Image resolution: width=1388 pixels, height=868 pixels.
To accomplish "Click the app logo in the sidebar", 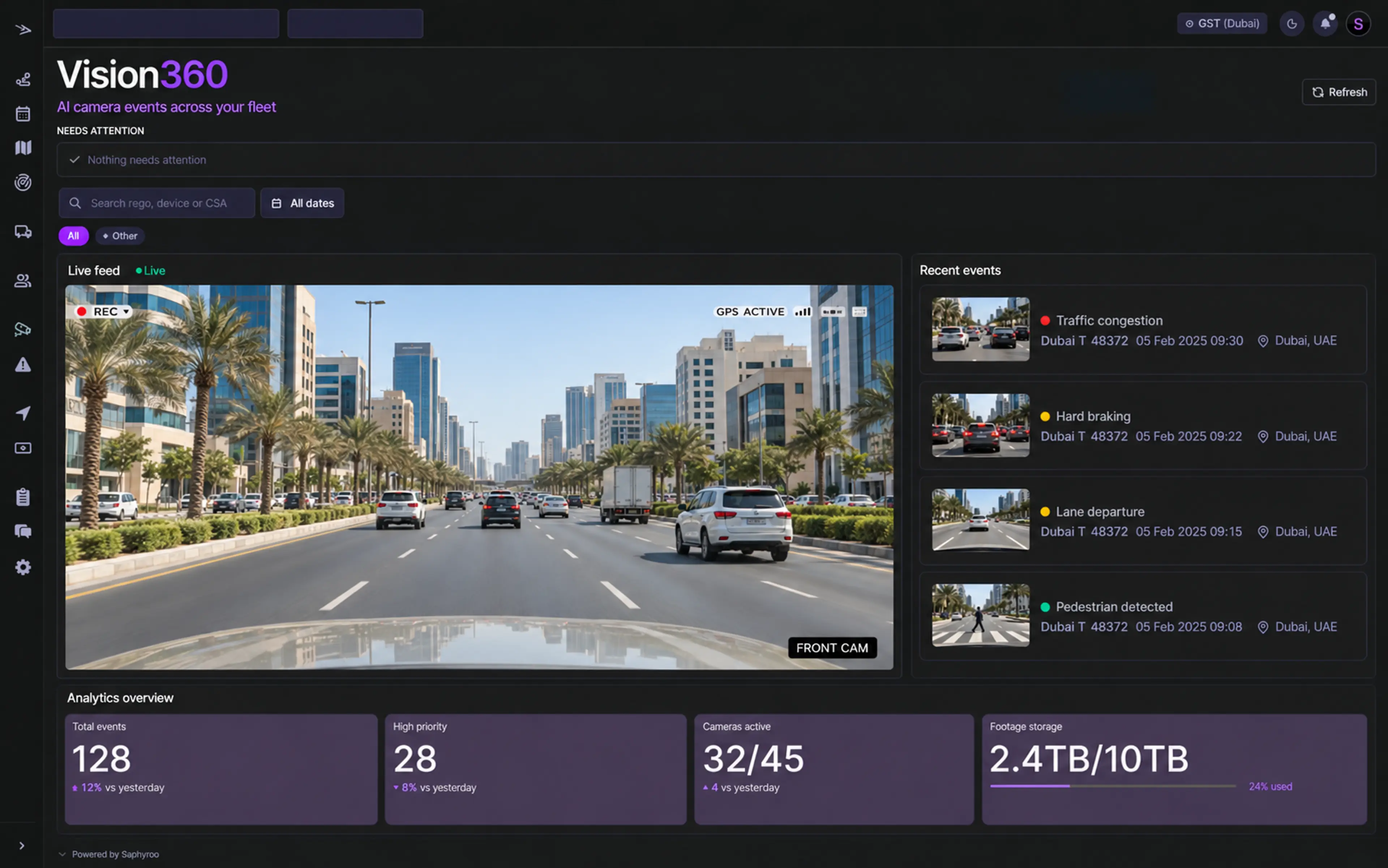I will [23, 29].
